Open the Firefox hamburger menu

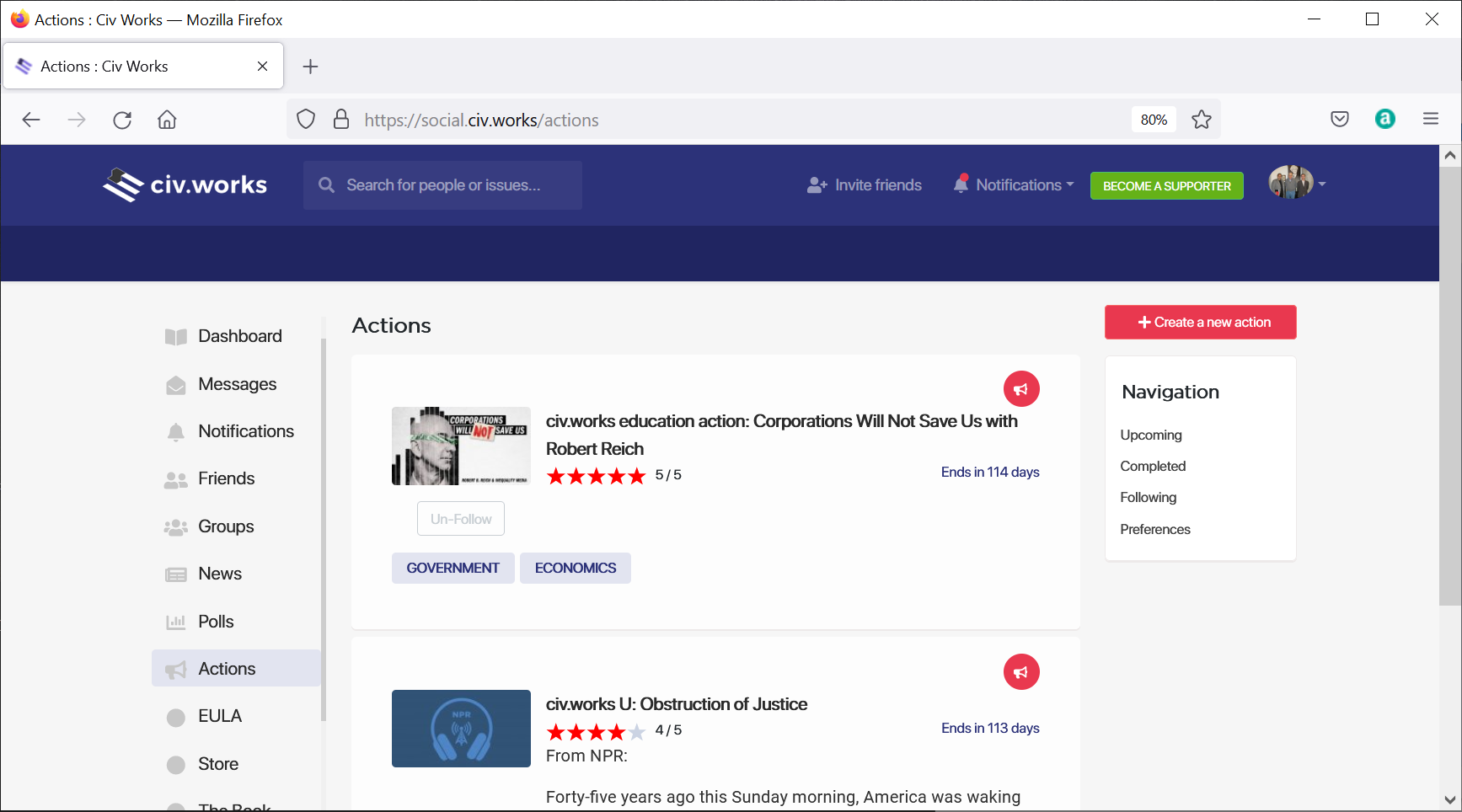tap(1430, 120)
